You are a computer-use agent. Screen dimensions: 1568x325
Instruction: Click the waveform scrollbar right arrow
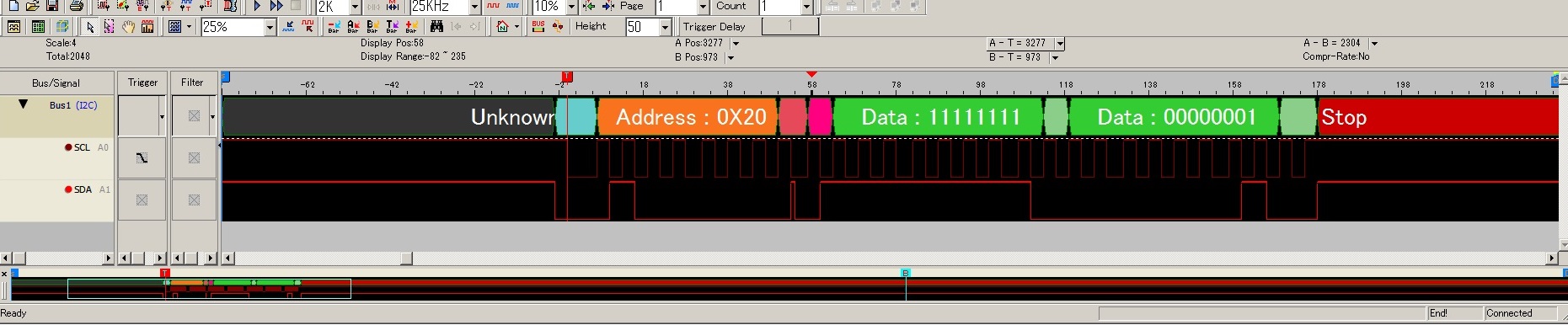point(1552,258)
